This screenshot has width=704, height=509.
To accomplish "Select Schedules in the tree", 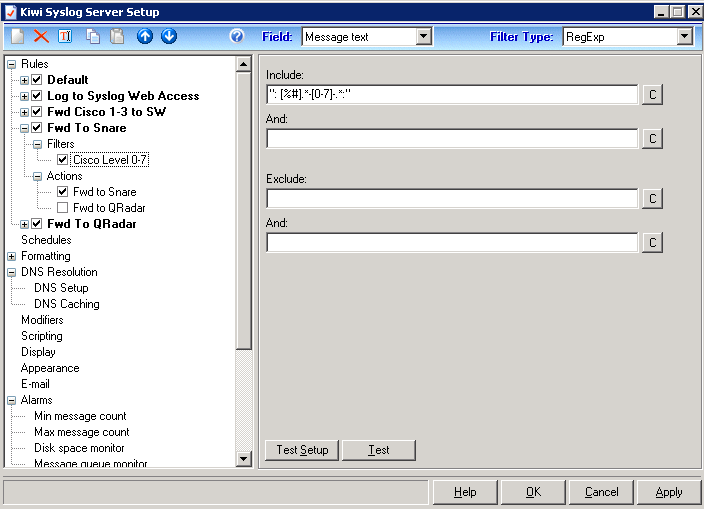I will tap(46, 240).
